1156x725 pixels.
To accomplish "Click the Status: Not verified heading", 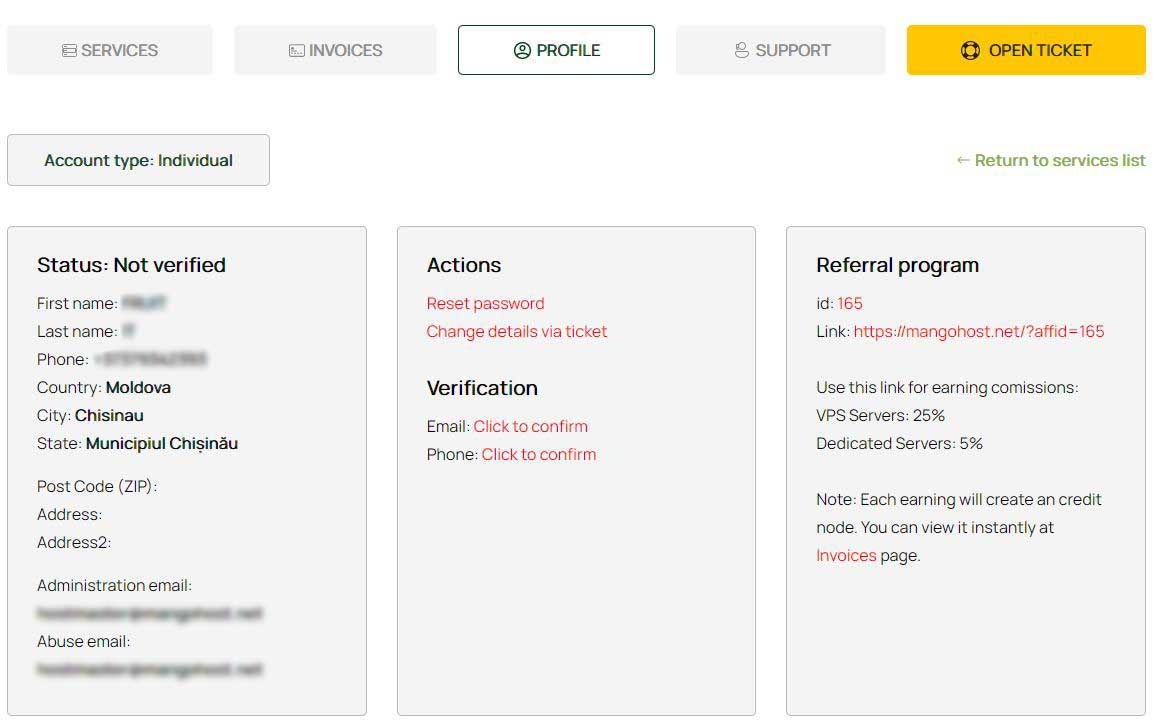I will pyautogui.click(x=131, y=265).
